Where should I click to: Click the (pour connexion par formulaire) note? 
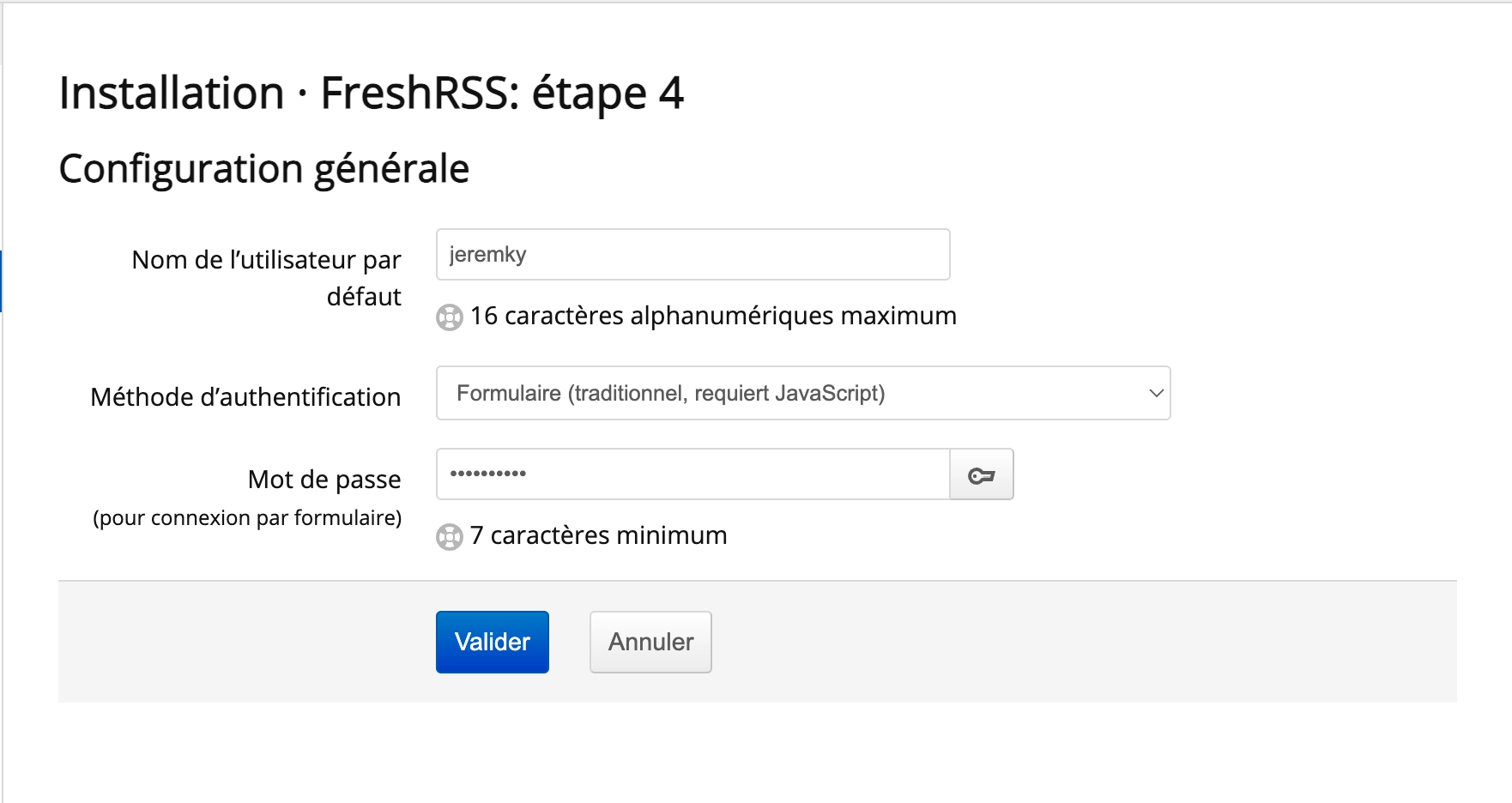point(247,518)
